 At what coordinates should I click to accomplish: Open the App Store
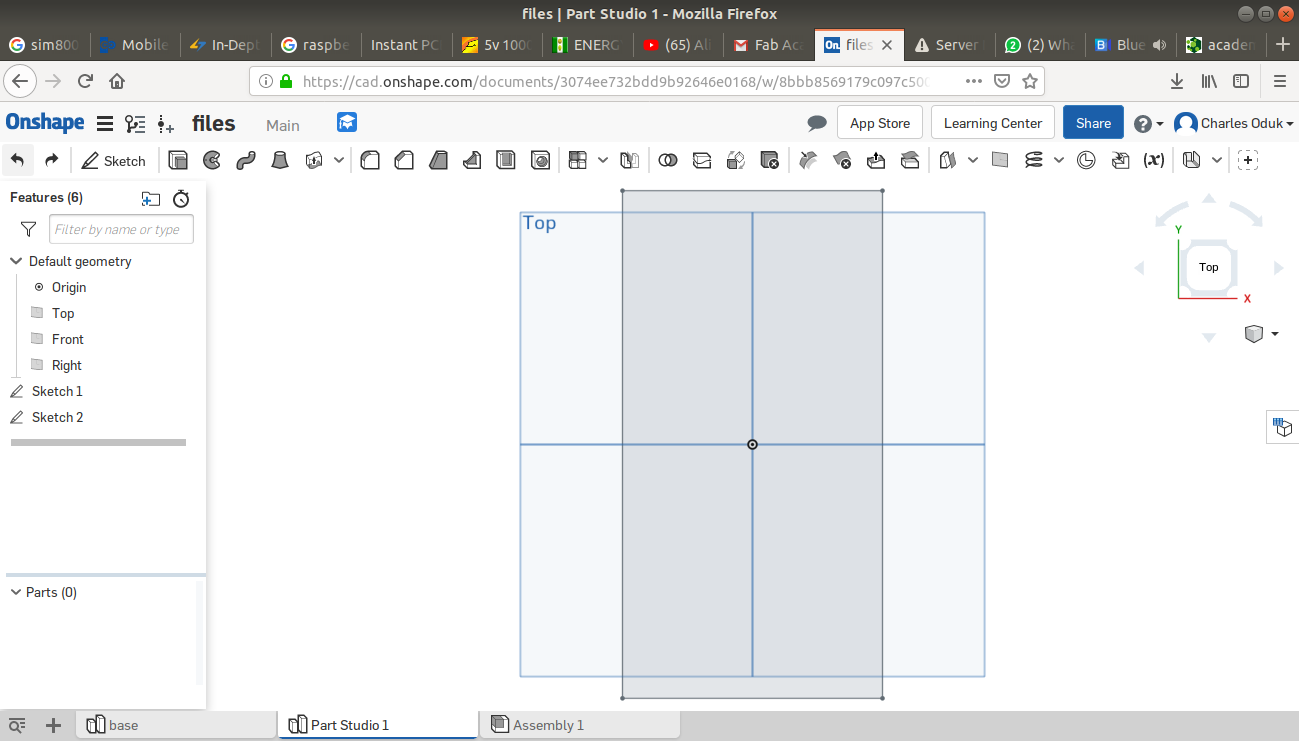tap(880, 123)
